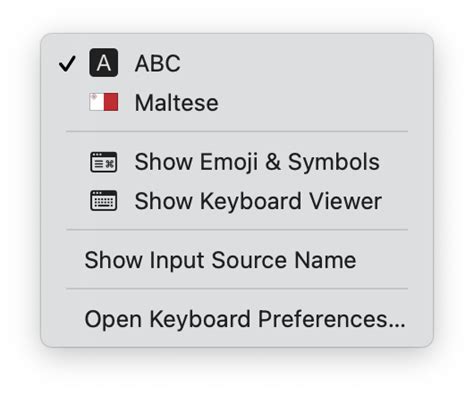Display the on-screen keyboard viewer entry
This screenshot has width=474, height=395.
237,201
